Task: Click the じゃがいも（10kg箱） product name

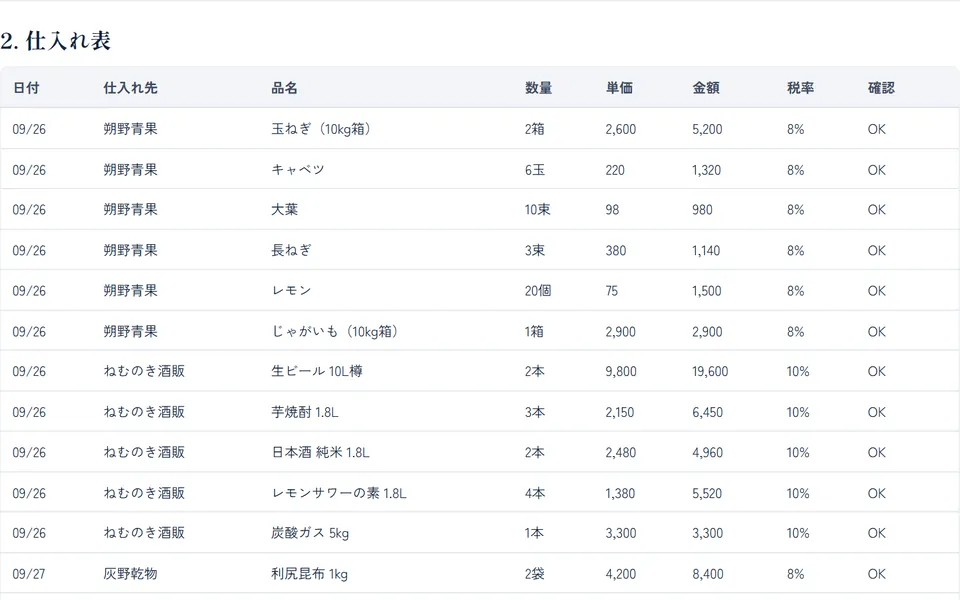Action: point(334,331)
